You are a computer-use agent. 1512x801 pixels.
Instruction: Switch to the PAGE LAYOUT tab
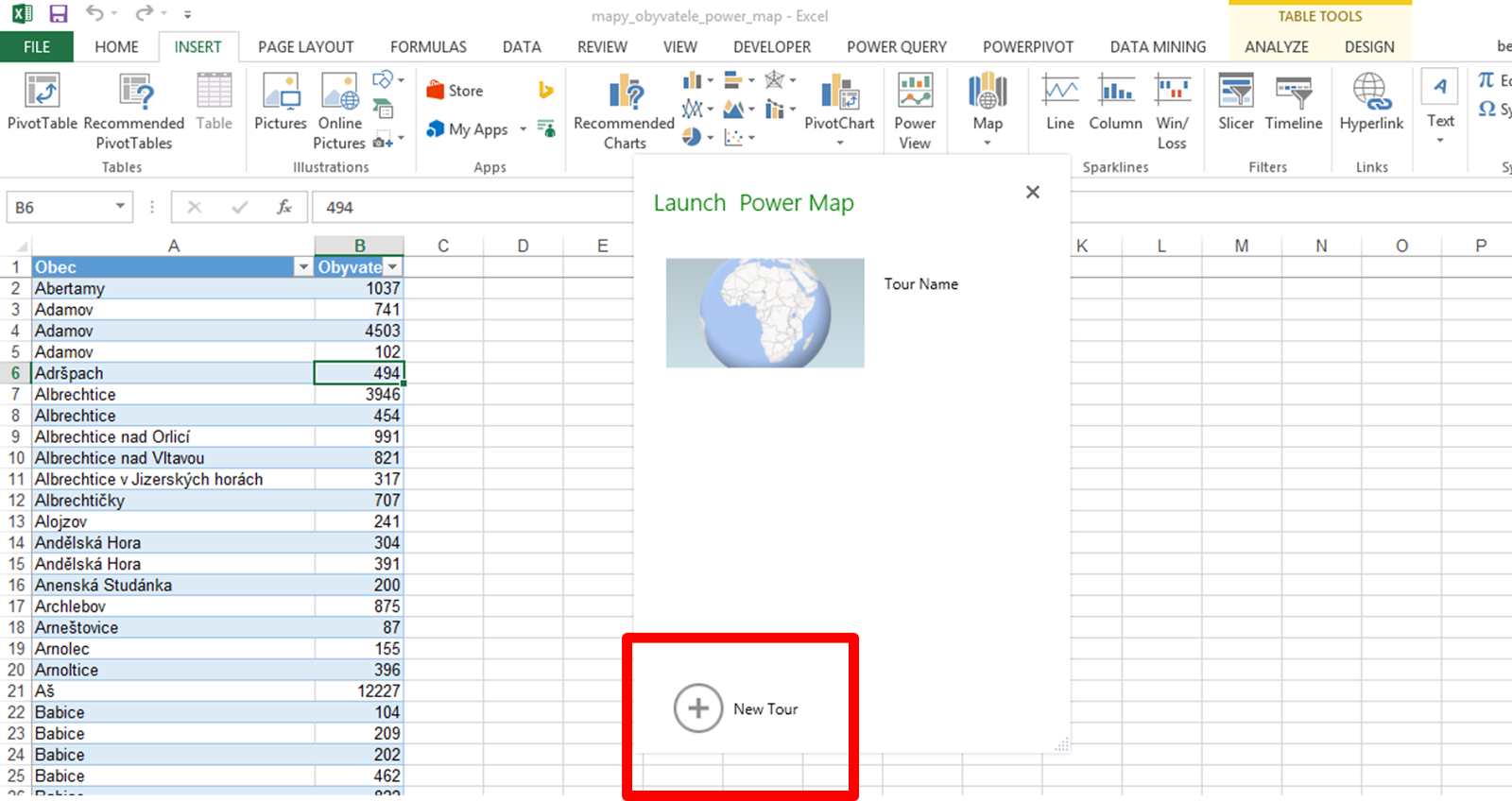pos(306,46)
